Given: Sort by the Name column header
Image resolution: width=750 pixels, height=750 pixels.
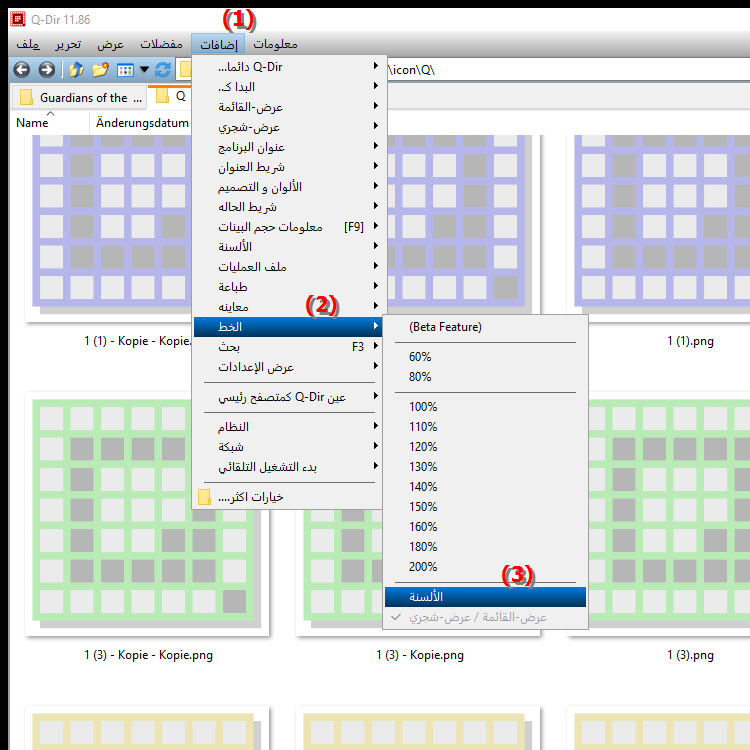Looking at the screenshot, I should point(33,123).
